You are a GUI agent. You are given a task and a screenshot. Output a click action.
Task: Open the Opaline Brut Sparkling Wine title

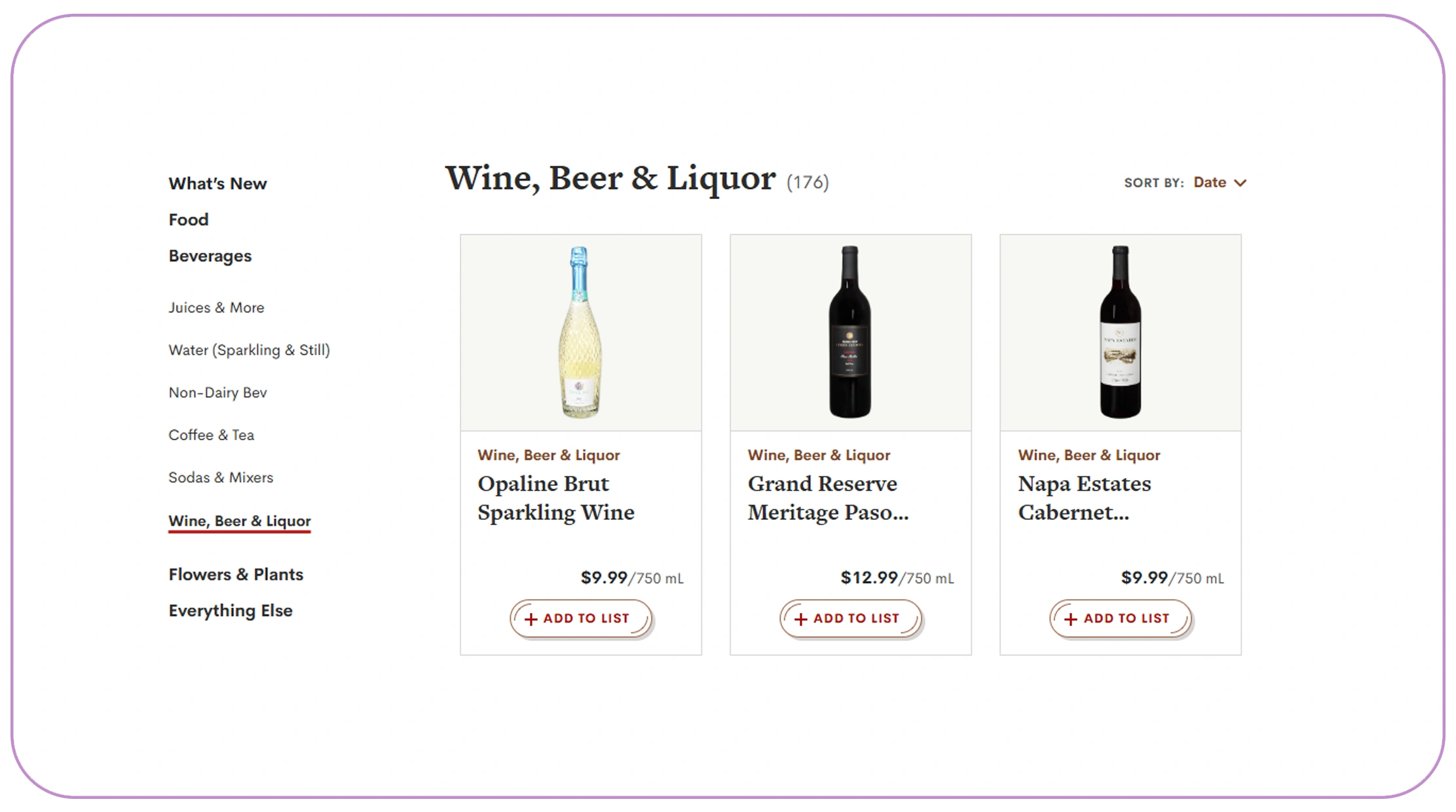[555, 498]
